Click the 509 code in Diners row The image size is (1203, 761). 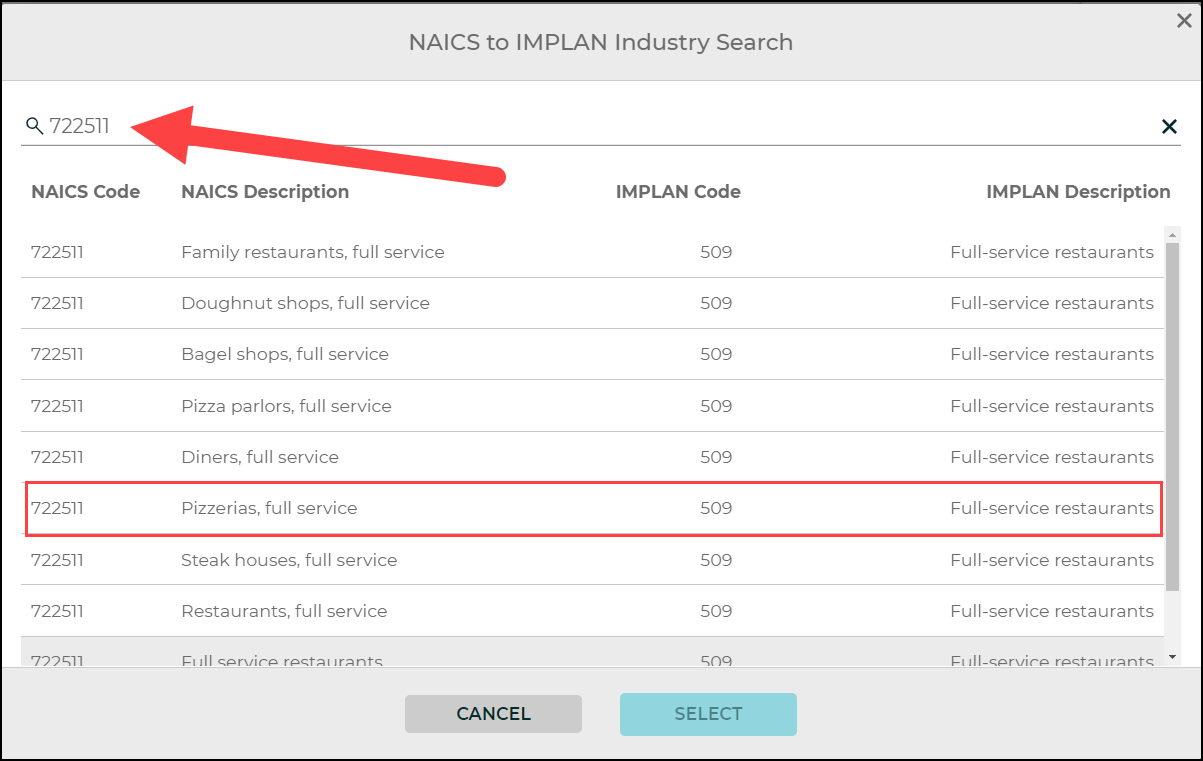tap(716, 457)
